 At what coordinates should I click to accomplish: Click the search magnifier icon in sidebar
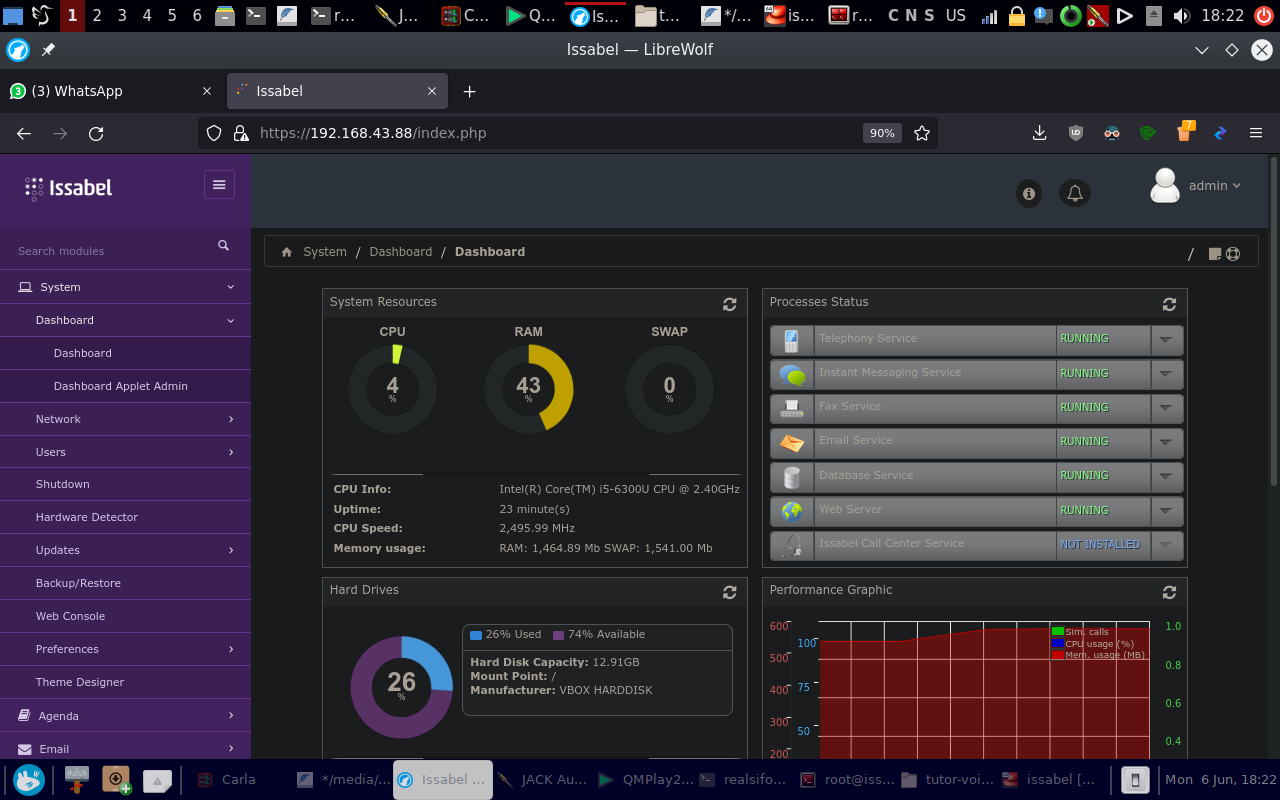click(x=224, y=245)
